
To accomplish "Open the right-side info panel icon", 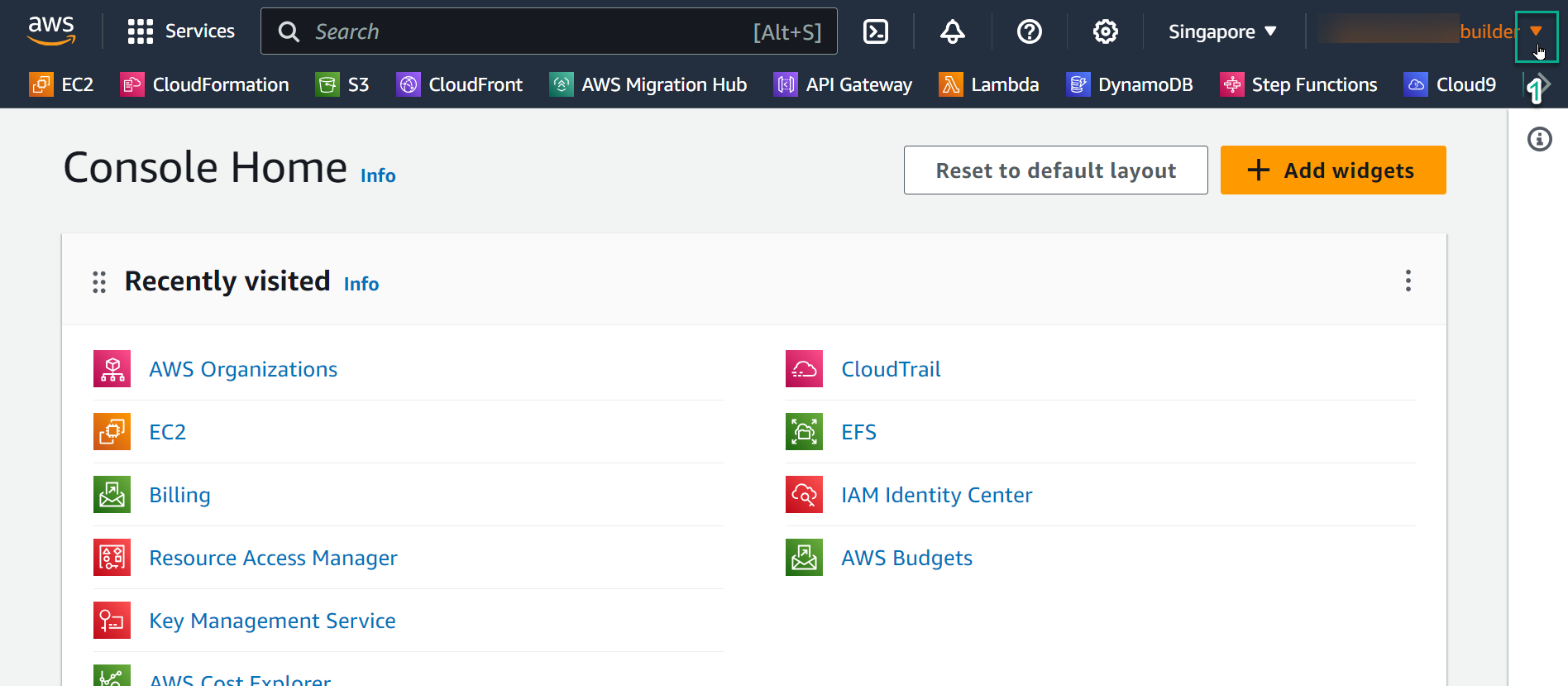I will (x=1539, y=139).
